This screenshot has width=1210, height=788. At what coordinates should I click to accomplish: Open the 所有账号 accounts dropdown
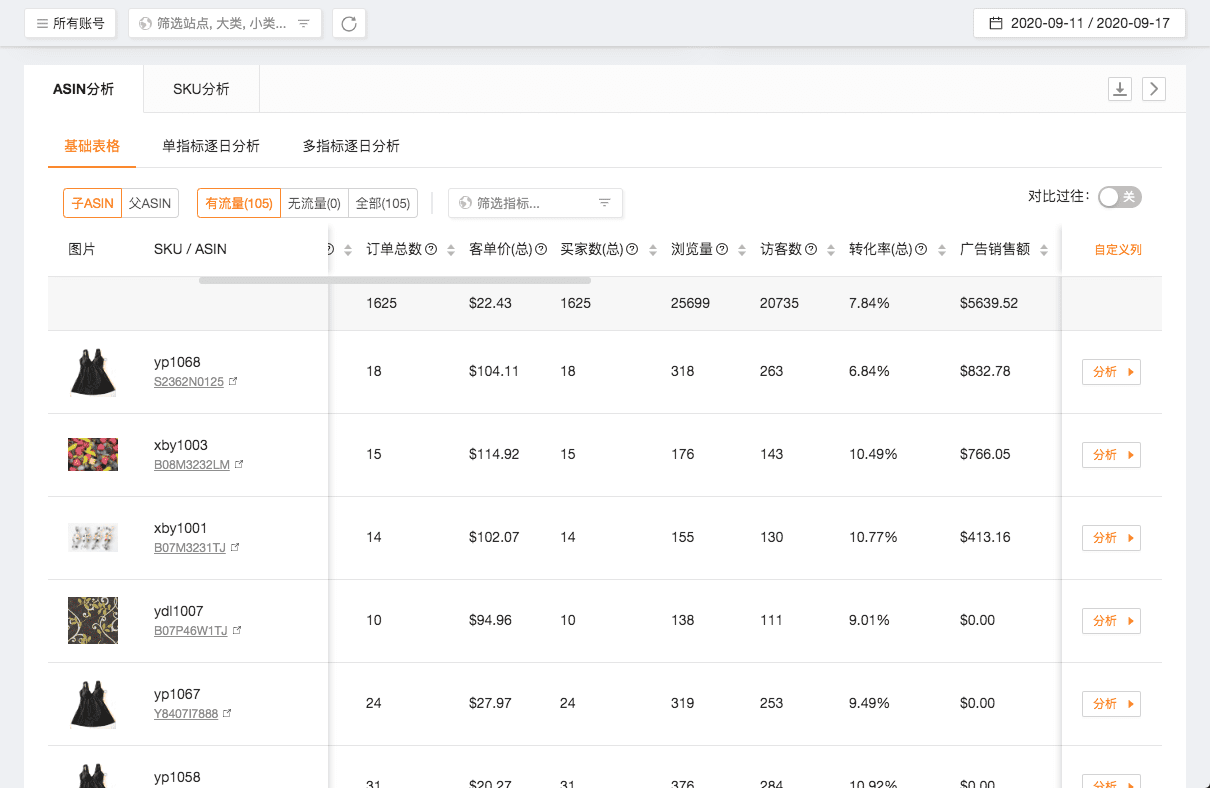click(70, 23)
